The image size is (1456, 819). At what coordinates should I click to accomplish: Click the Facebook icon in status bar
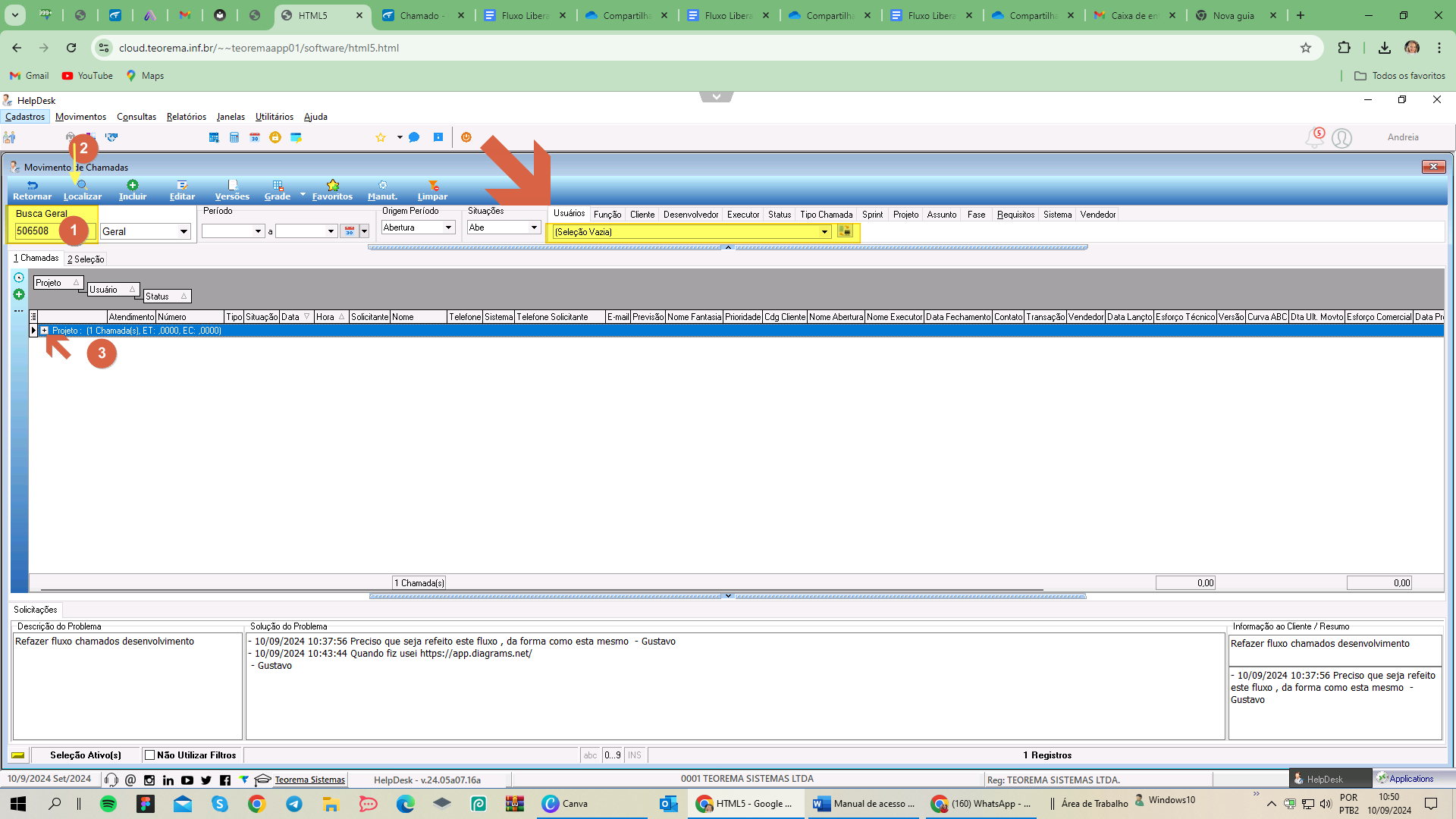225,780
